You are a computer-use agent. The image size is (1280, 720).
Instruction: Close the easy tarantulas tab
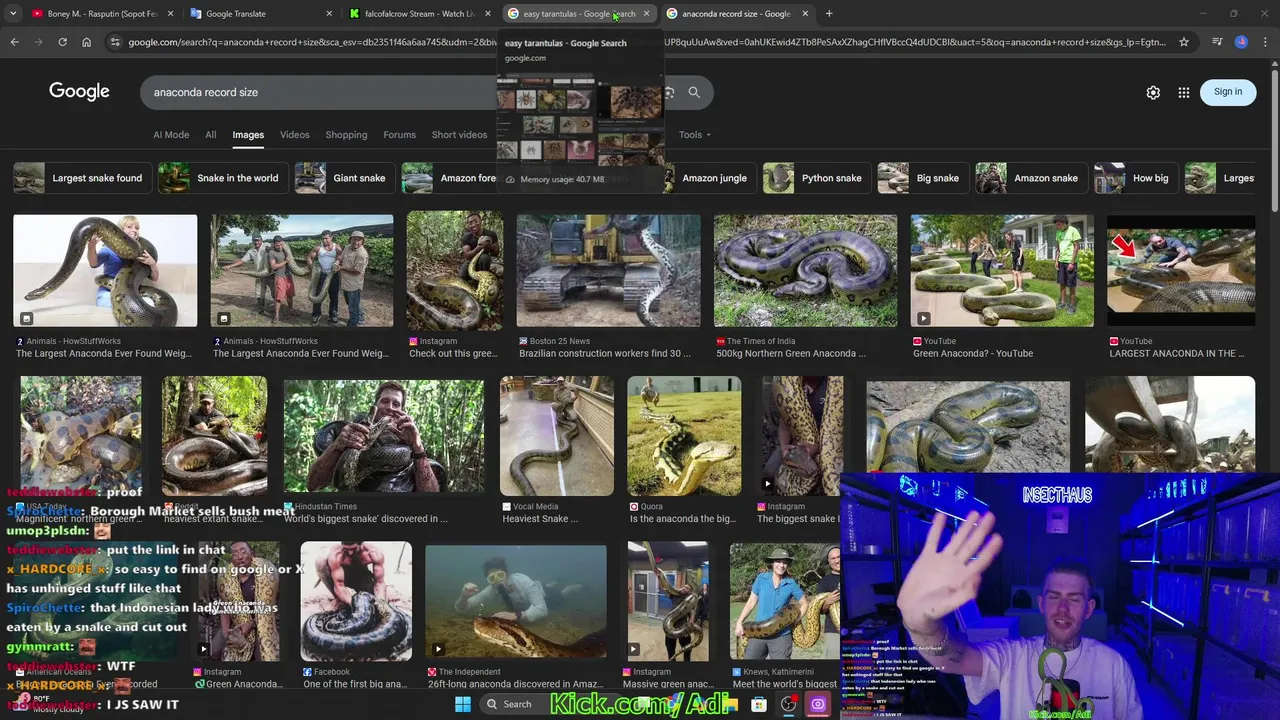tap(646, 14)
